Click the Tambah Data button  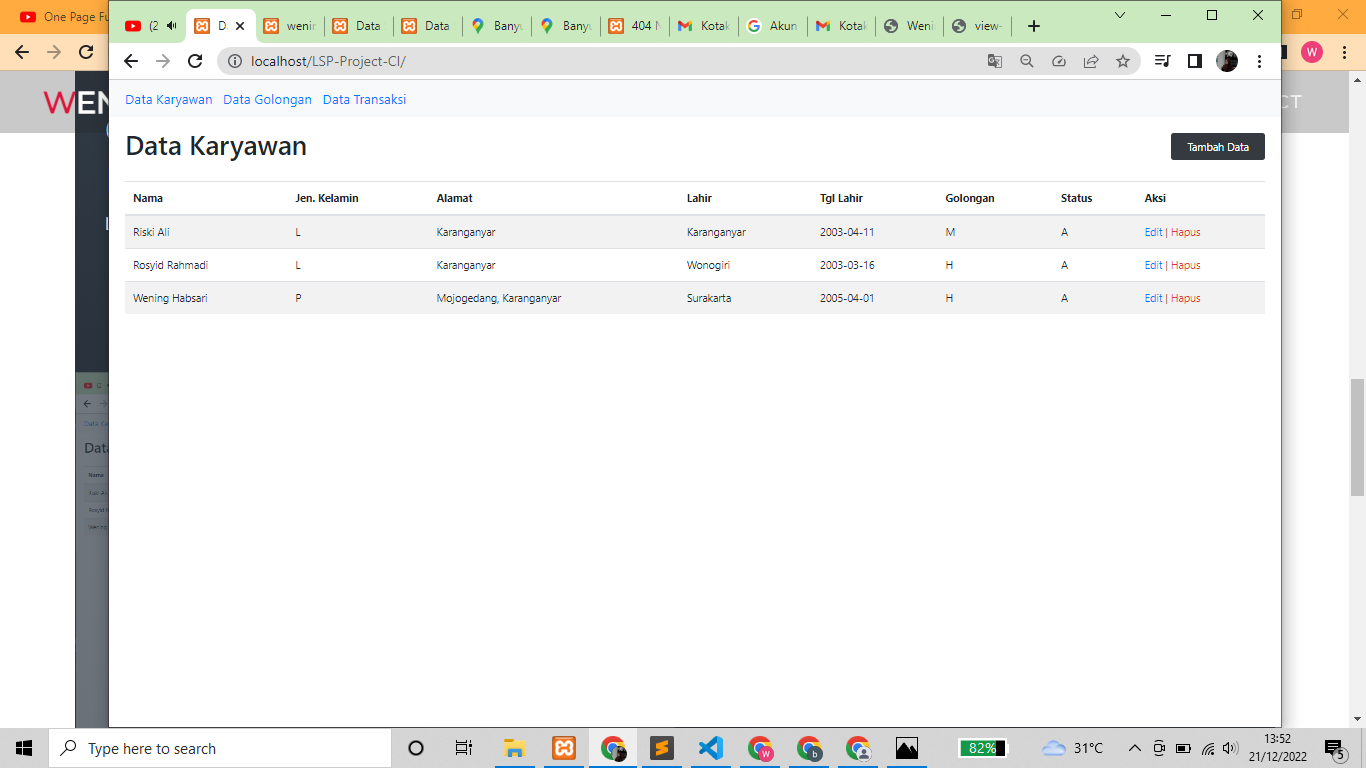click(1217, 147)
